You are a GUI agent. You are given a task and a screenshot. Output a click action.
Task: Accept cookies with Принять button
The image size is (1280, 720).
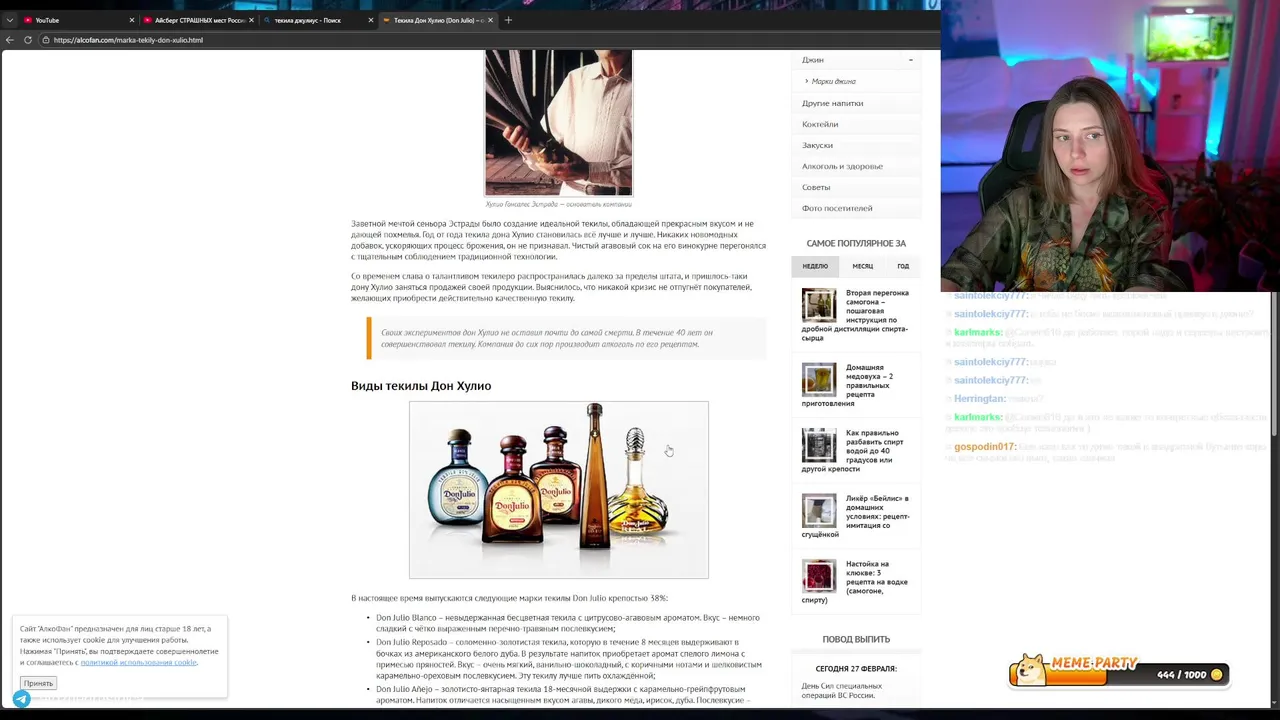tap(38, 683)
